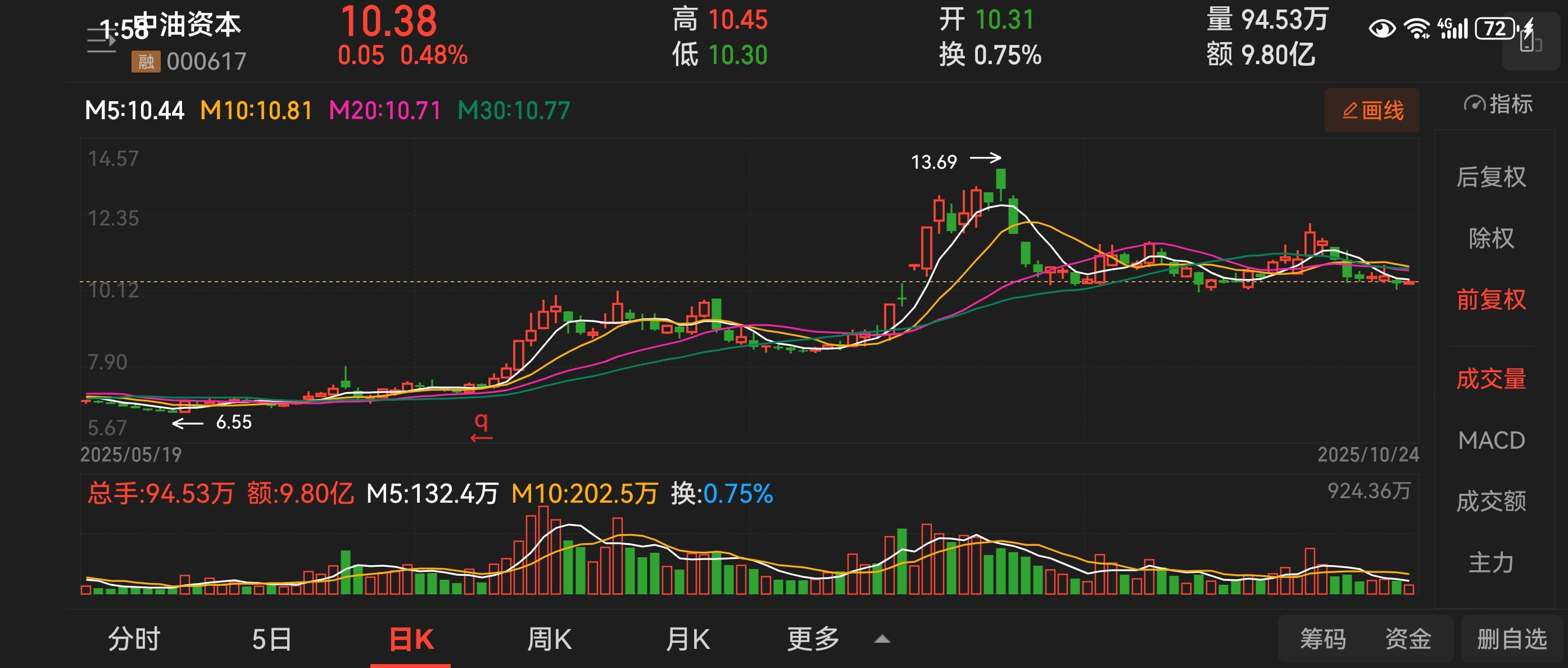Open the 指标 indicators gauge icon

click(x=1474, y=104)
